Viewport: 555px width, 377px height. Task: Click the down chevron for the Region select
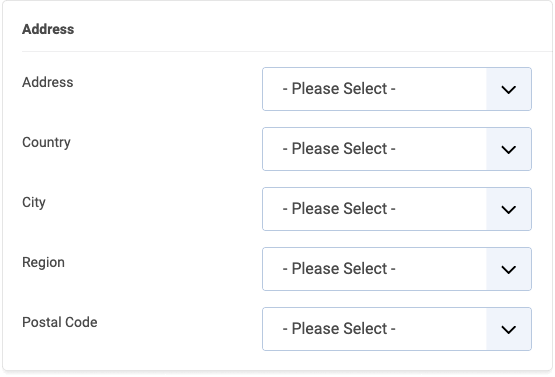(509, 269)
